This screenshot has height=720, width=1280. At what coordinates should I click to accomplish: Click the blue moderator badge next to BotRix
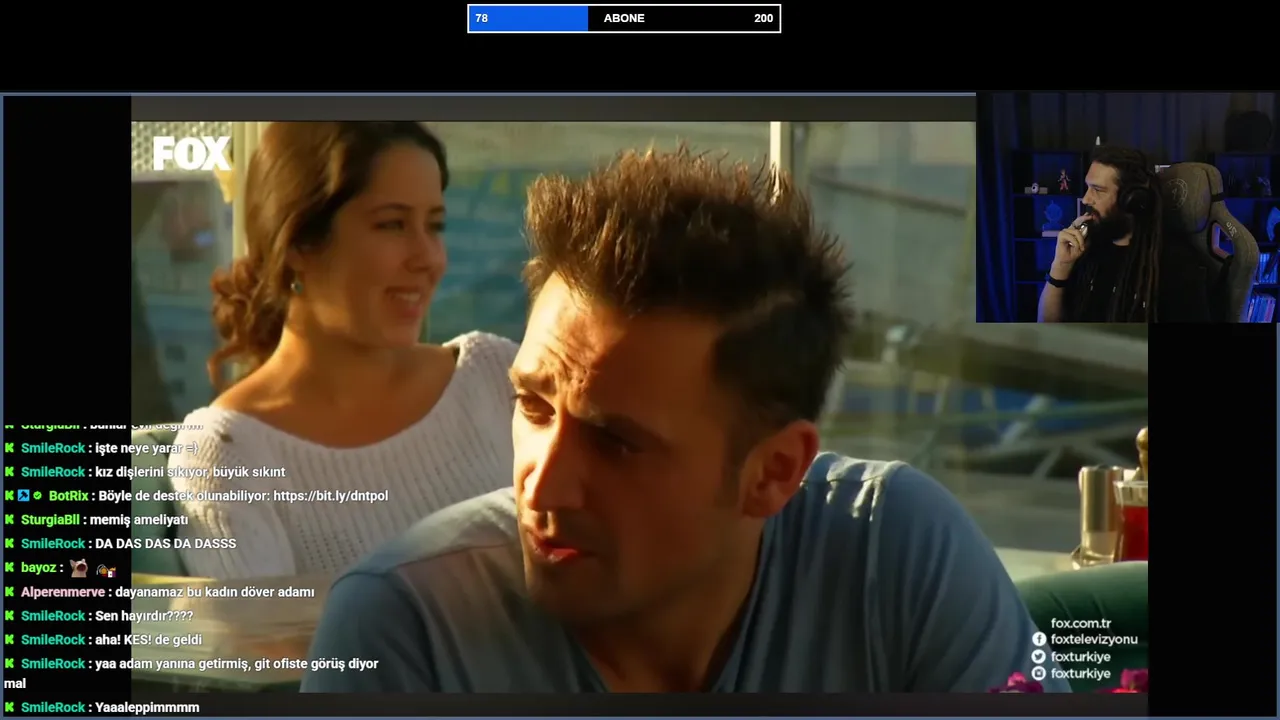(x=24, y=496)
